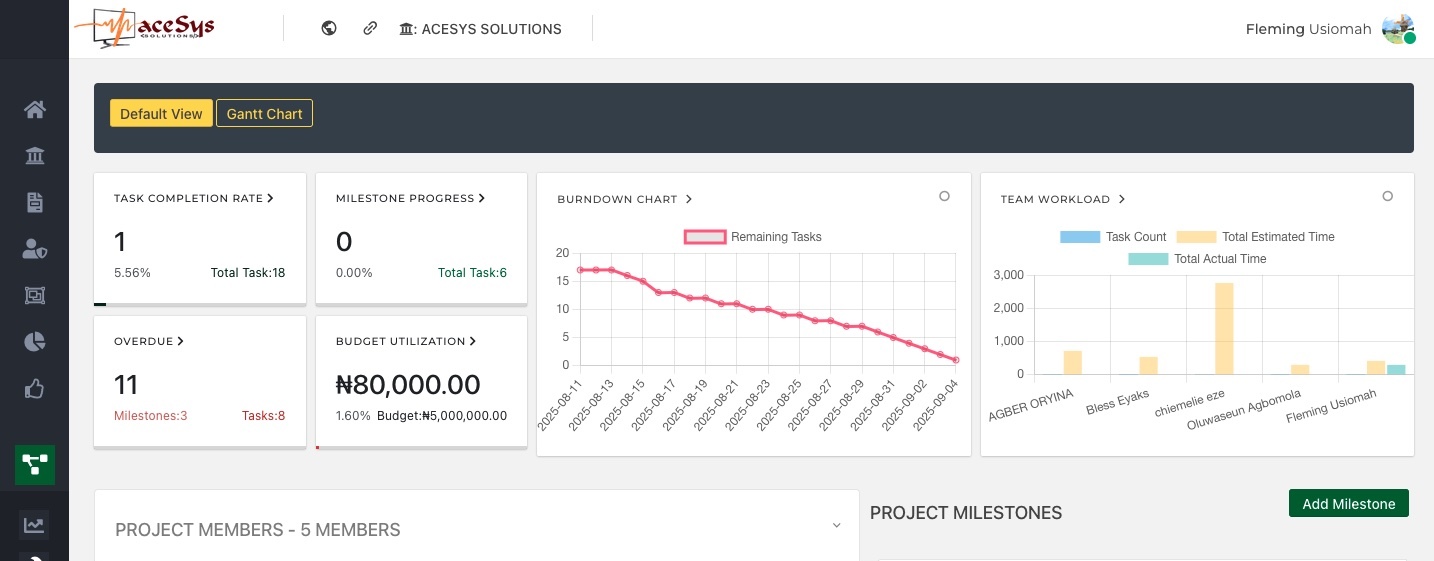
Task: Click the bank building icon in the sidebar
Action: tap(35, 156)
